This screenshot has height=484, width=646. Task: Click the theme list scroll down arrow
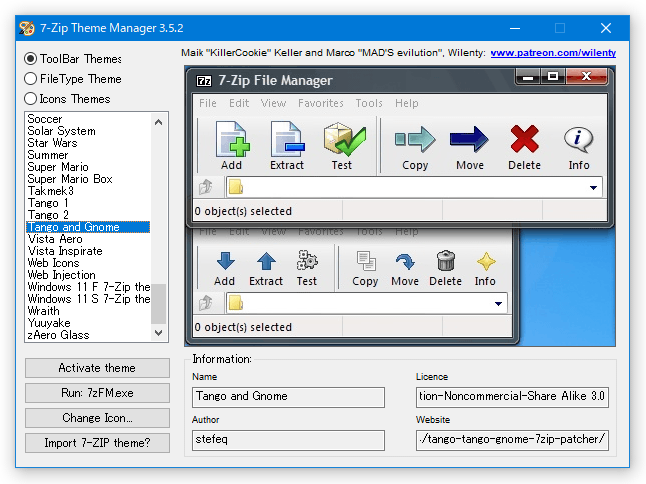159,332
